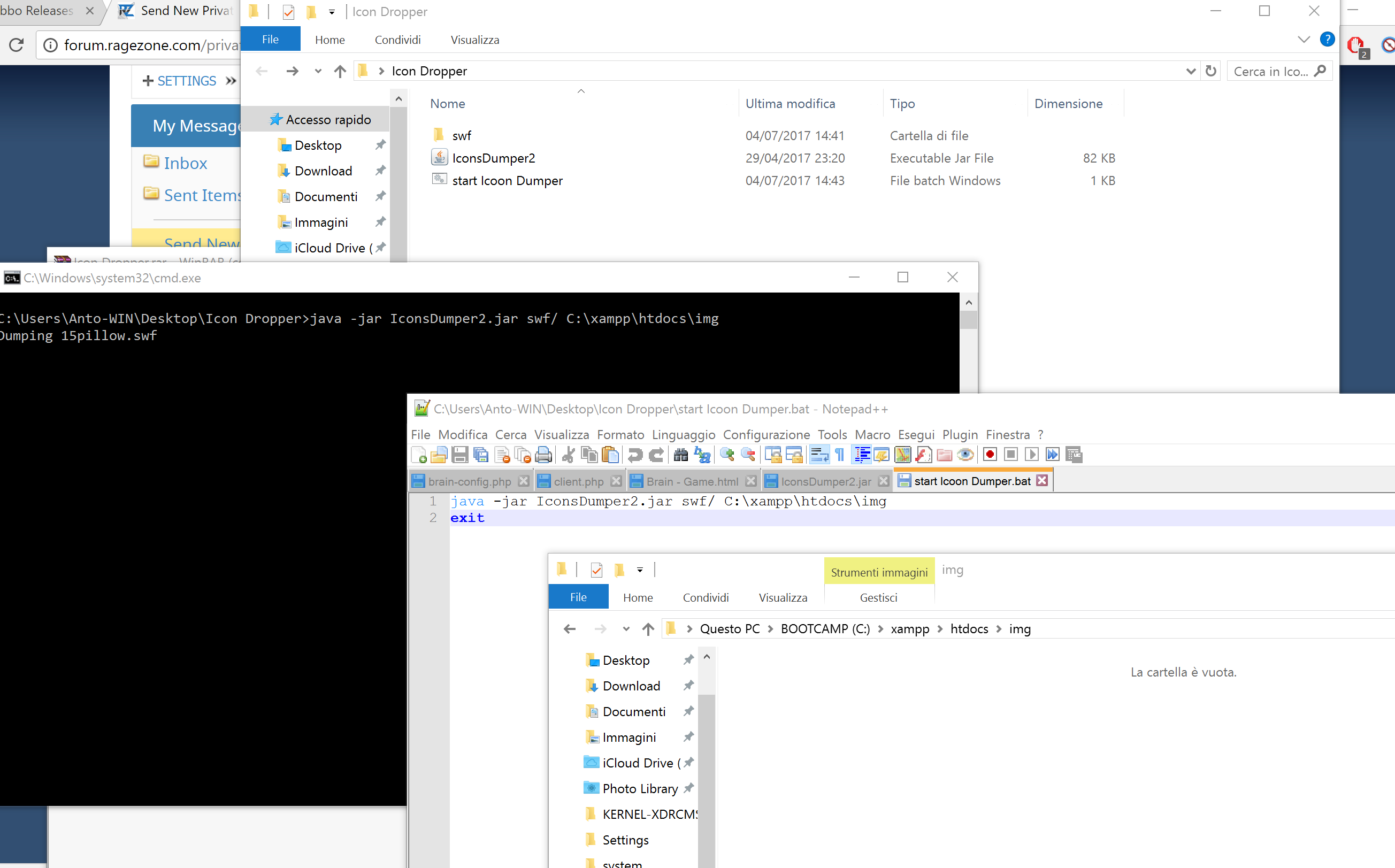Open recent locations dropdown in Icon Dropper window

click(x=318, y=71)
